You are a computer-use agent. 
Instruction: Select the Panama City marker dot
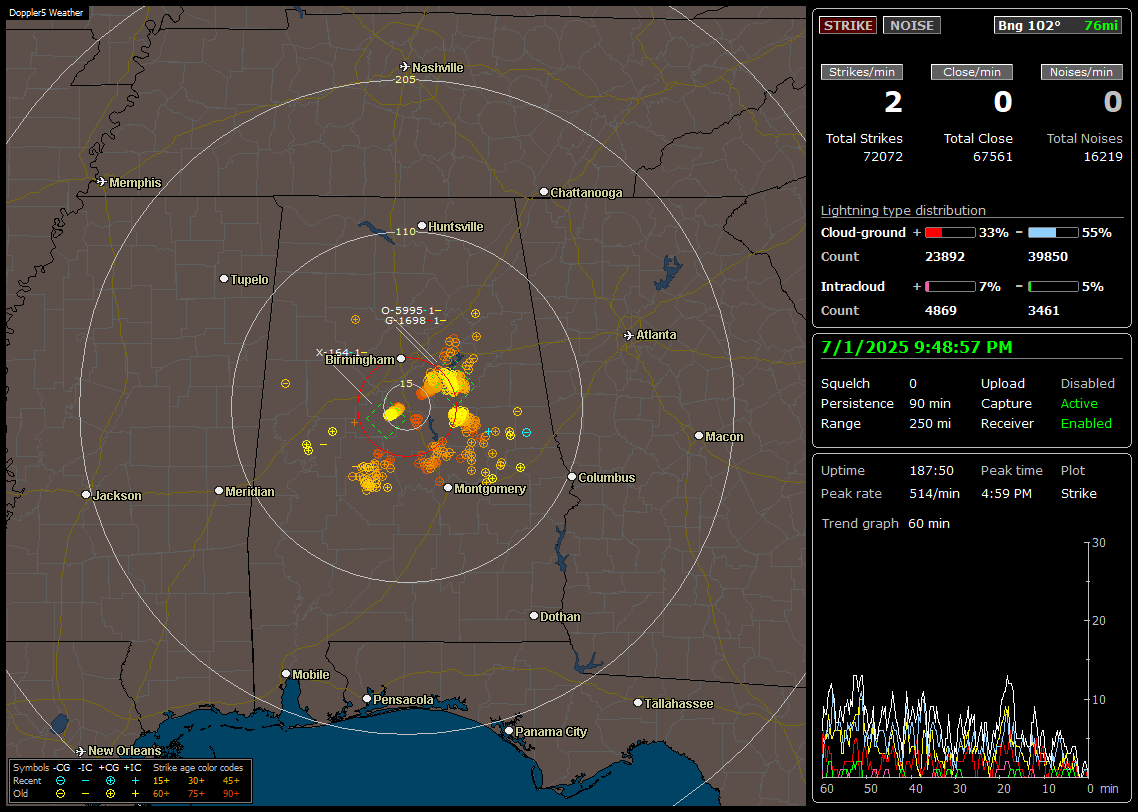coord(509,731)
